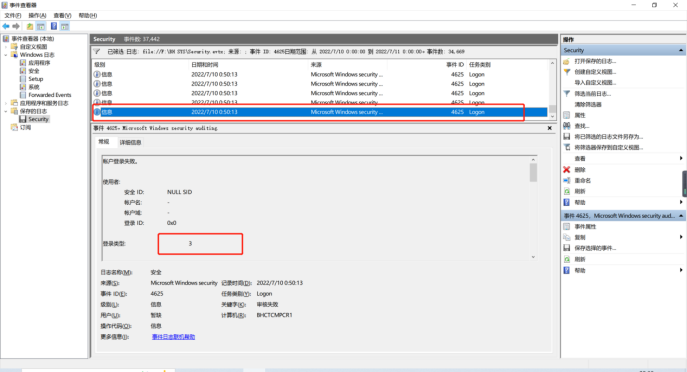Click the 帮助 icon in Security section
This screenshot has width=687, height=372.
567,202
